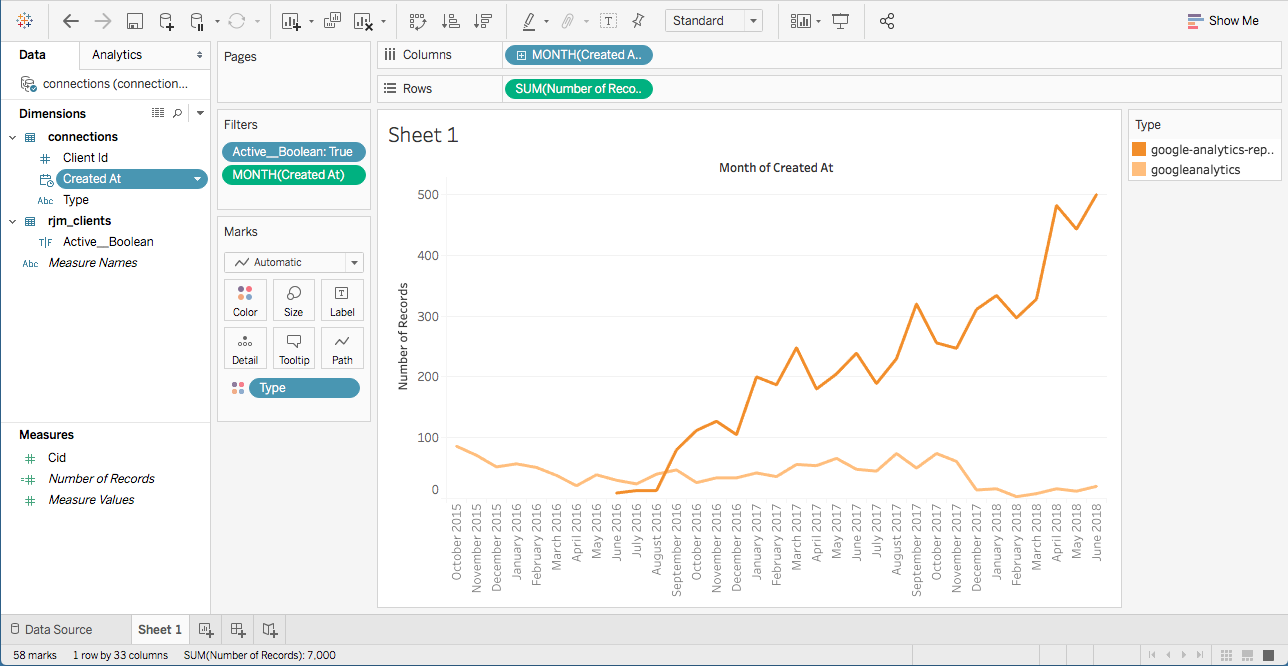Image resolution: width=1288 pixels, height=666 pixels.
Task: Show mark labels via toolbar
Action: coord(608,20)
